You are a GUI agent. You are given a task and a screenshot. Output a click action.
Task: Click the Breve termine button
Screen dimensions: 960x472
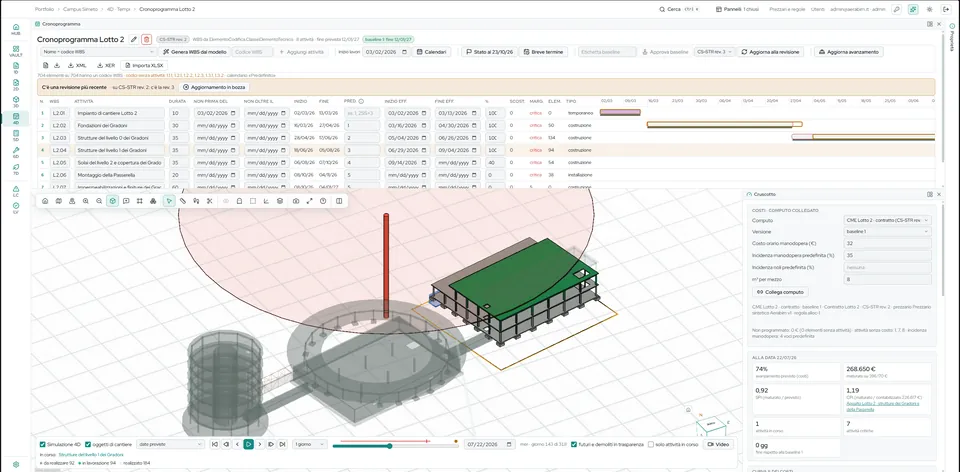[542, 52]
